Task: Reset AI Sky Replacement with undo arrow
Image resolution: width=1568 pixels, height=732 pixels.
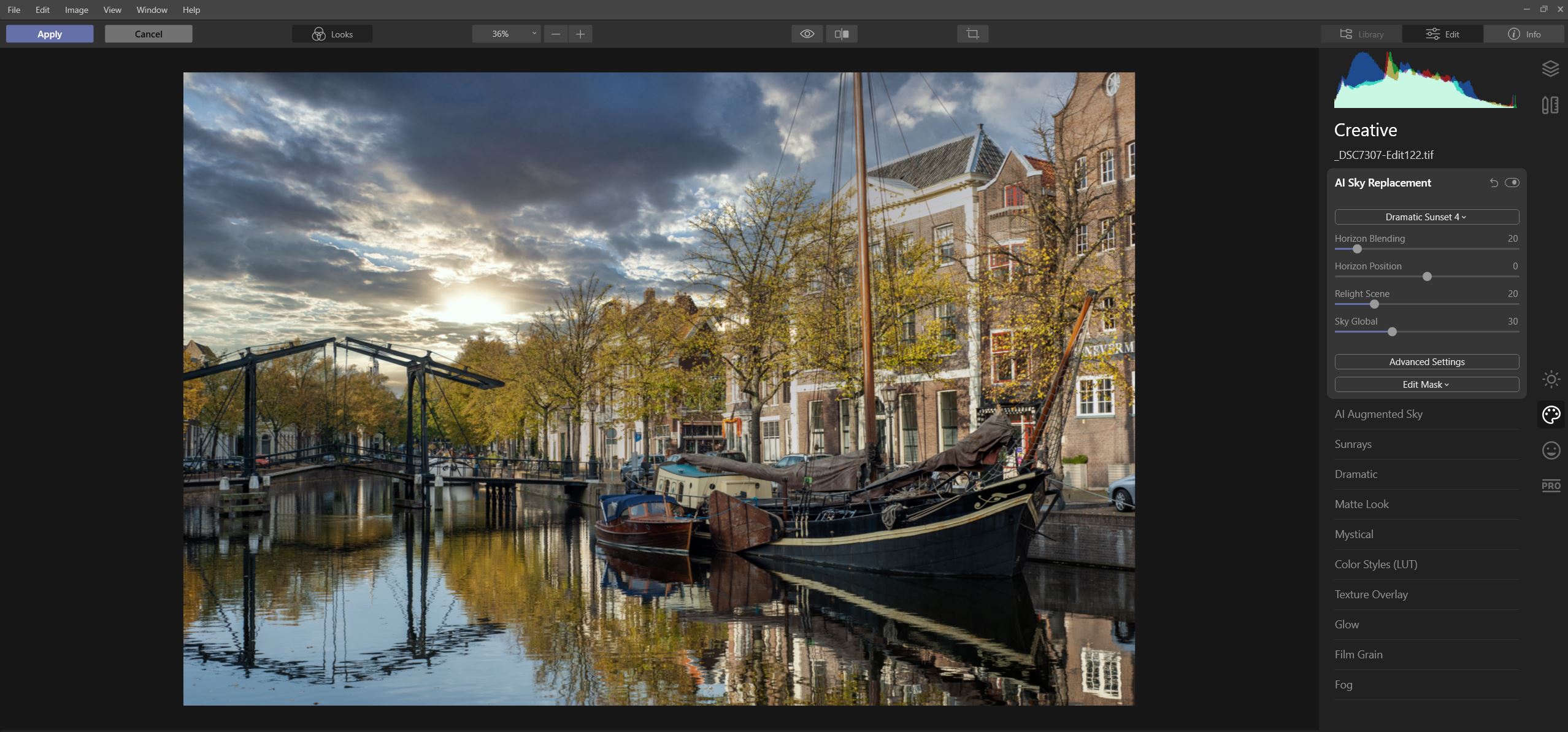Action: point(1494,183)
